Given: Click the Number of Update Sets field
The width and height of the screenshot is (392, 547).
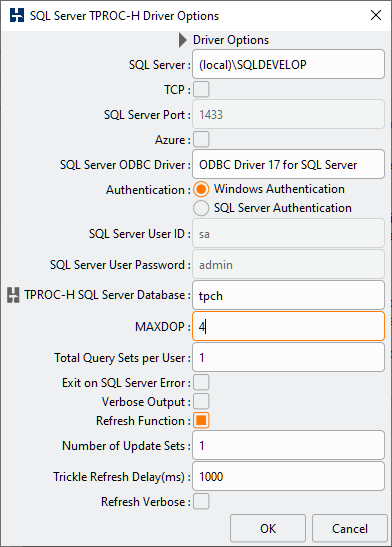Looking at the screenshot, I should point(288,445).
